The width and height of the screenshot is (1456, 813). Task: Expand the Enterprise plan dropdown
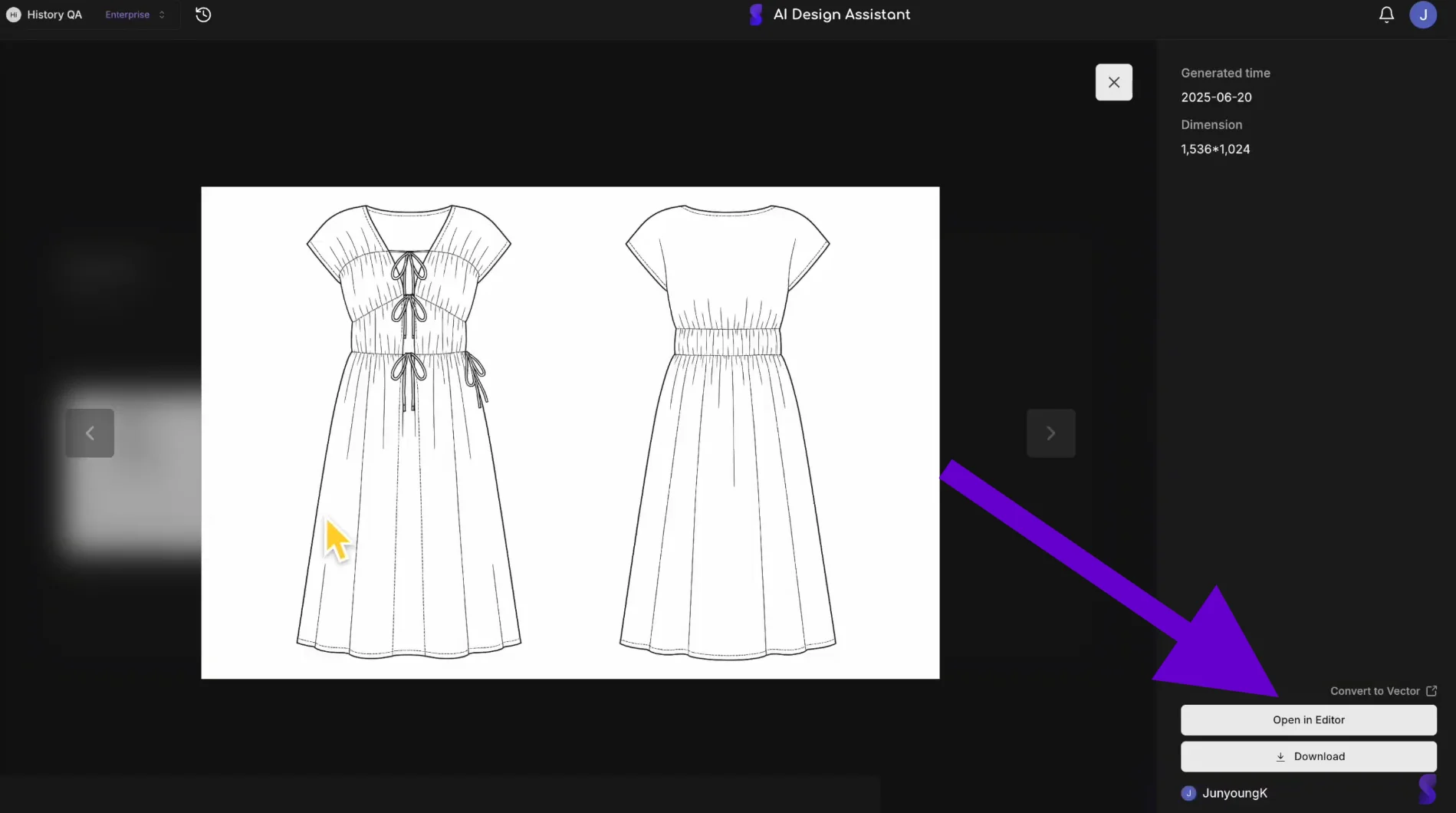pos(136,15)
